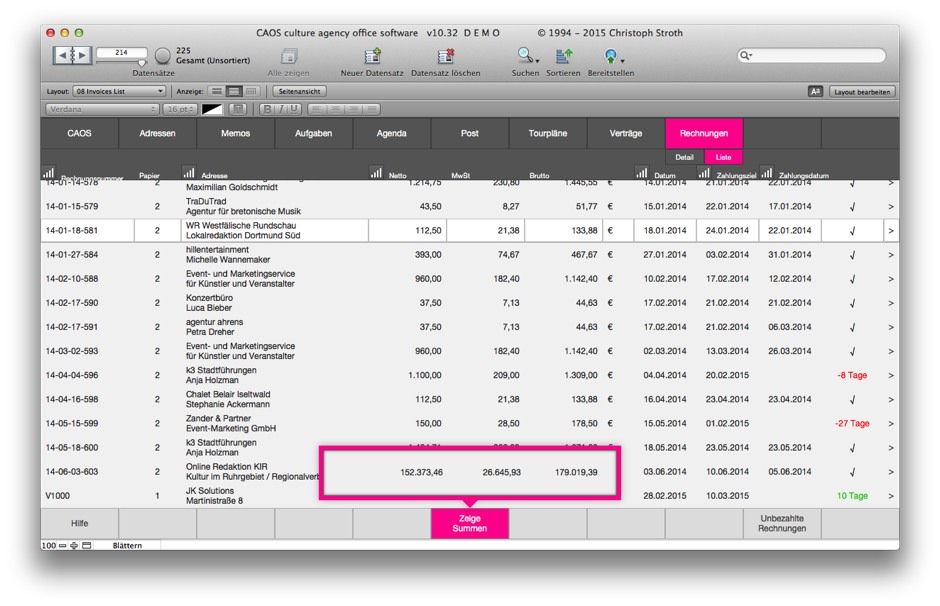Open the Blättern mode popup

point(127,545)
